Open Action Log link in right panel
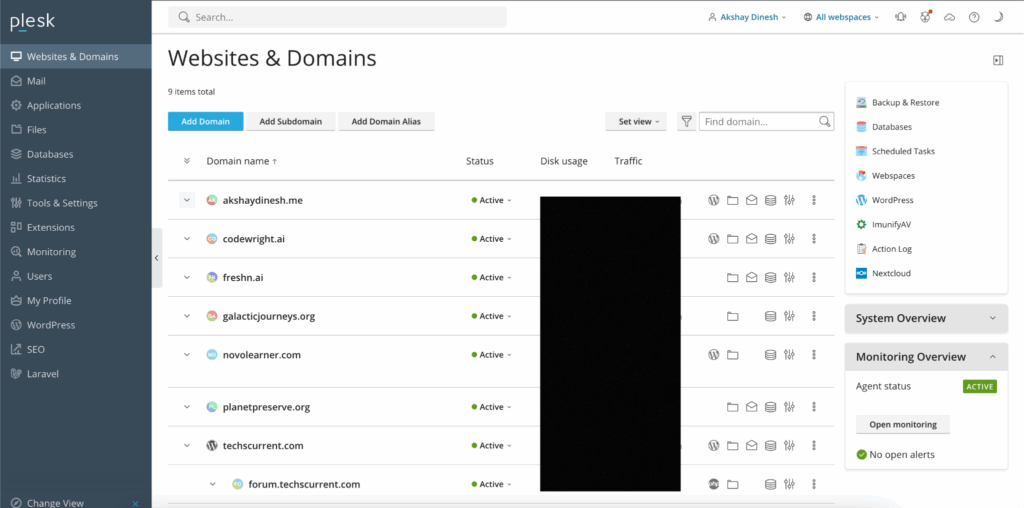1024x508 pixels. (x=891, y=249)
